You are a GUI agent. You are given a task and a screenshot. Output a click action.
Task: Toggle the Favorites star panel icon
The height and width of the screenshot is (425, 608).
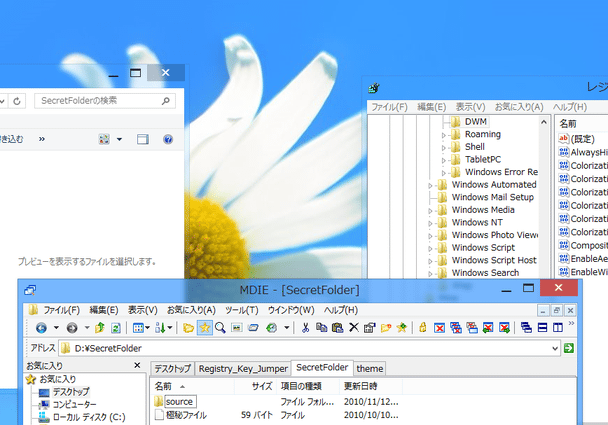click(205, 328)
